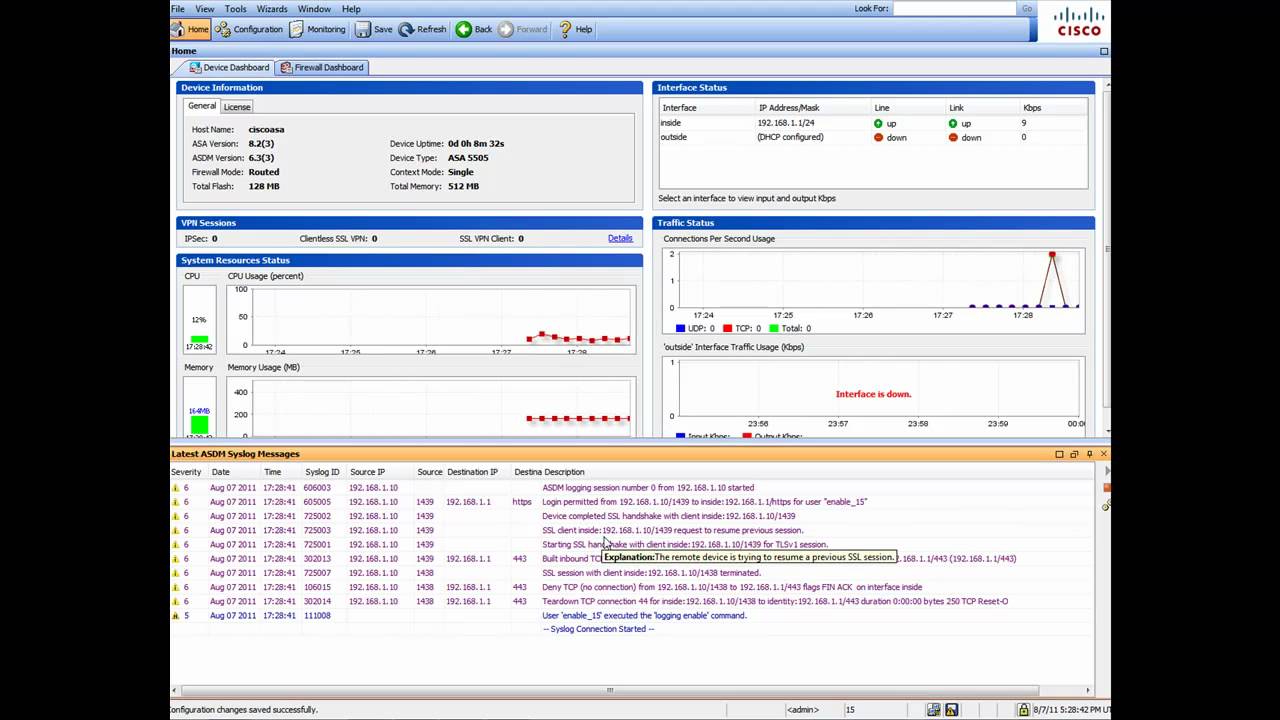Click the inside line up status icon
1280x720 pixels.
click(878, 123)
